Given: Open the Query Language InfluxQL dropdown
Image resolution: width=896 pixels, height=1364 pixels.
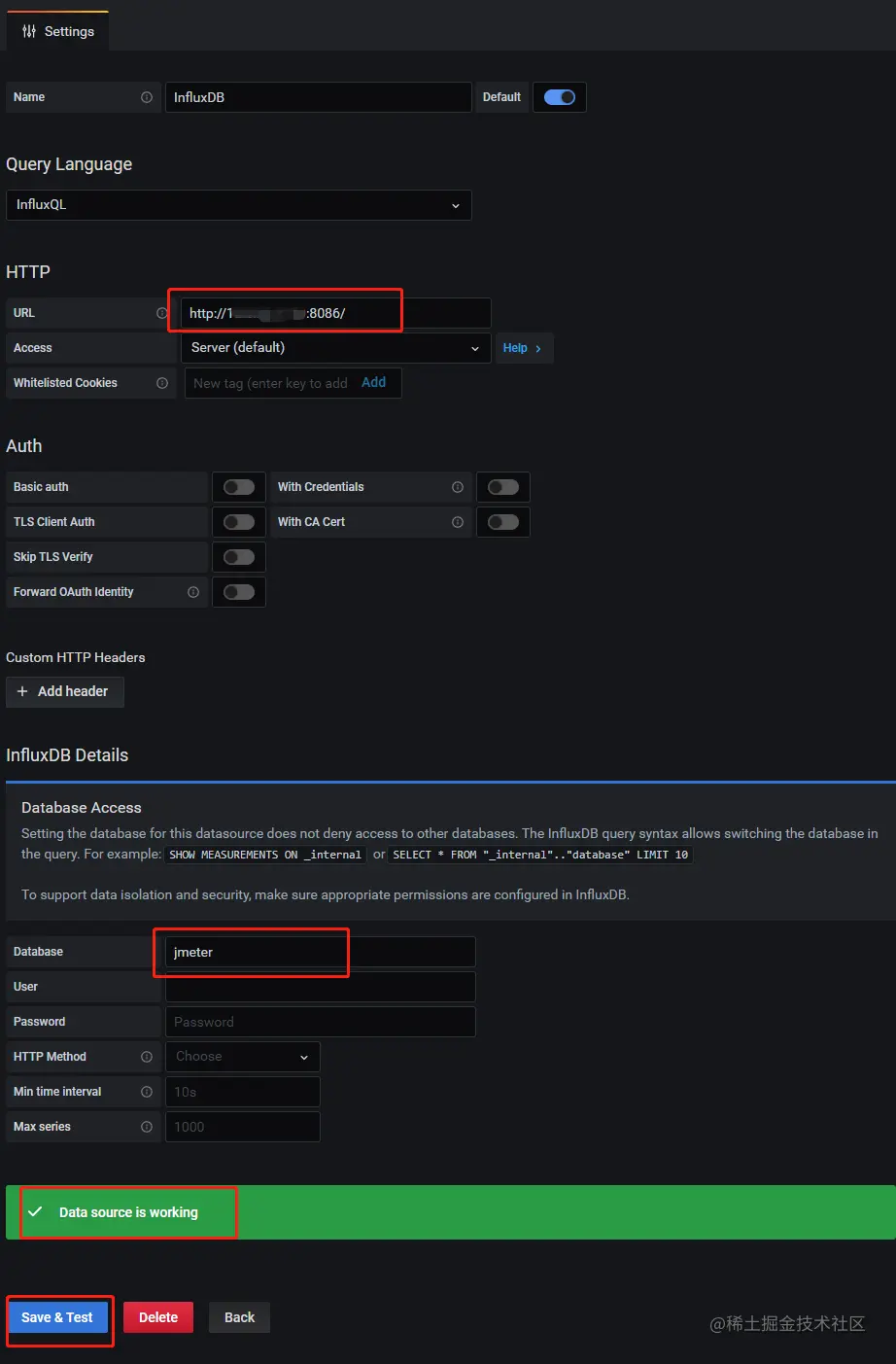Looking at the screenshot, I should click(239, 205).
